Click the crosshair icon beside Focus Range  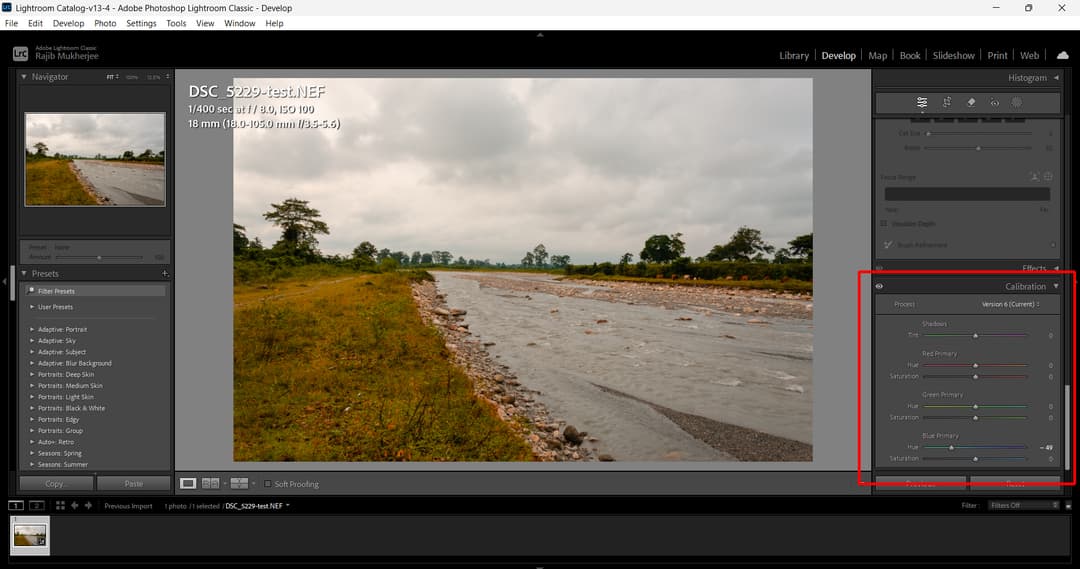tap(1048, 177)
